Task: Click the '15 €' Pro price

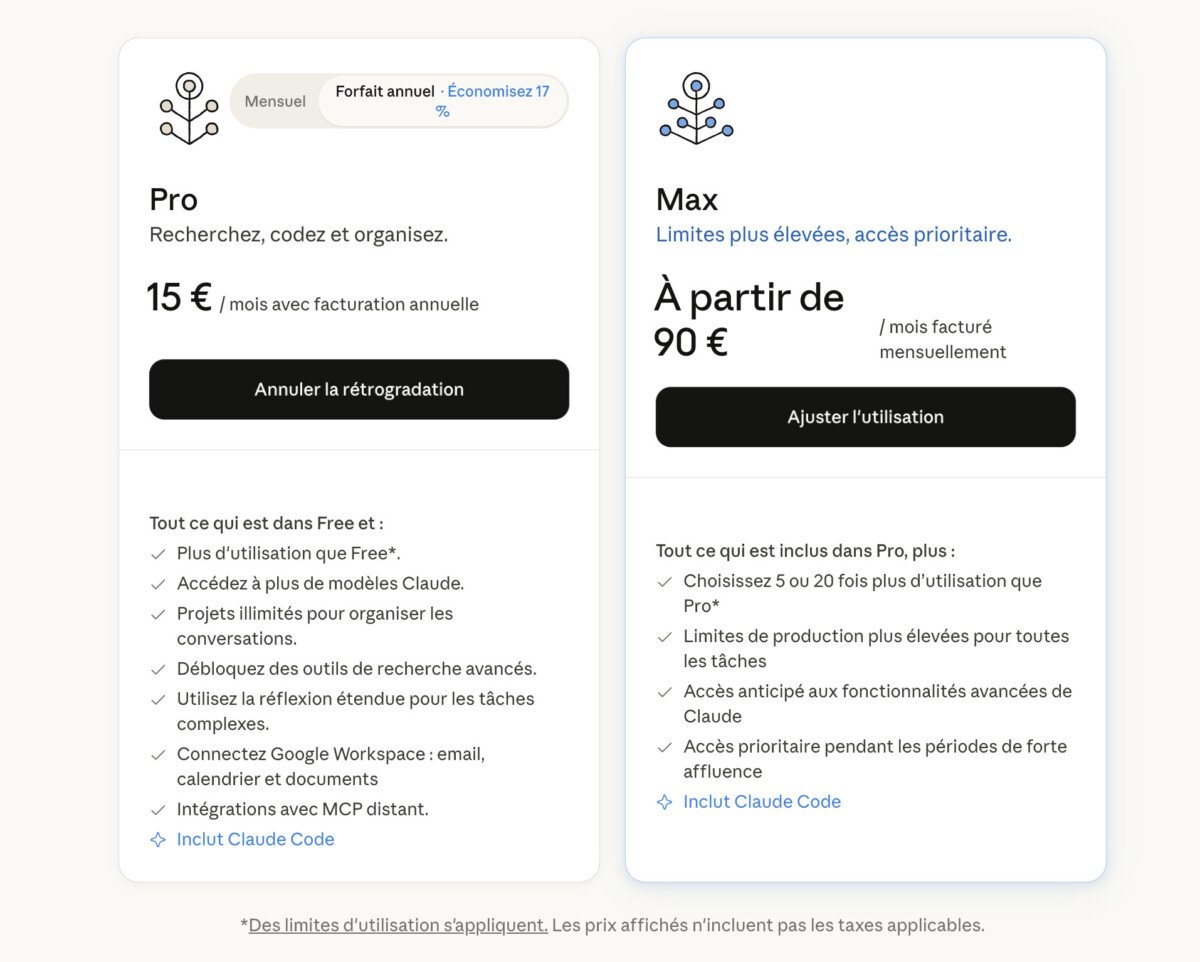Action: click(179, 298)
